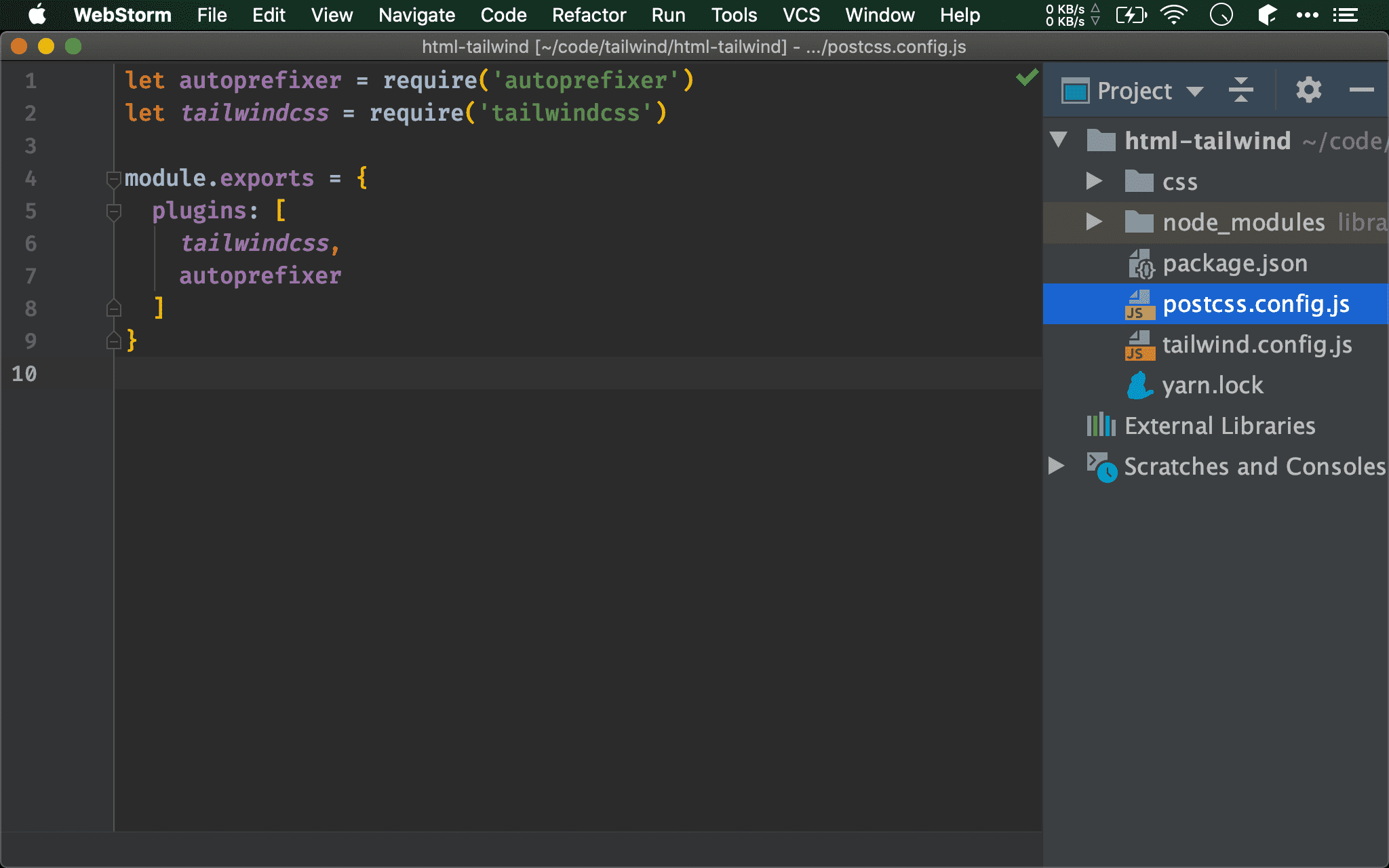Open the Project panel settings gear
The image size is (1389, 868).
(x=1308, y=90)
